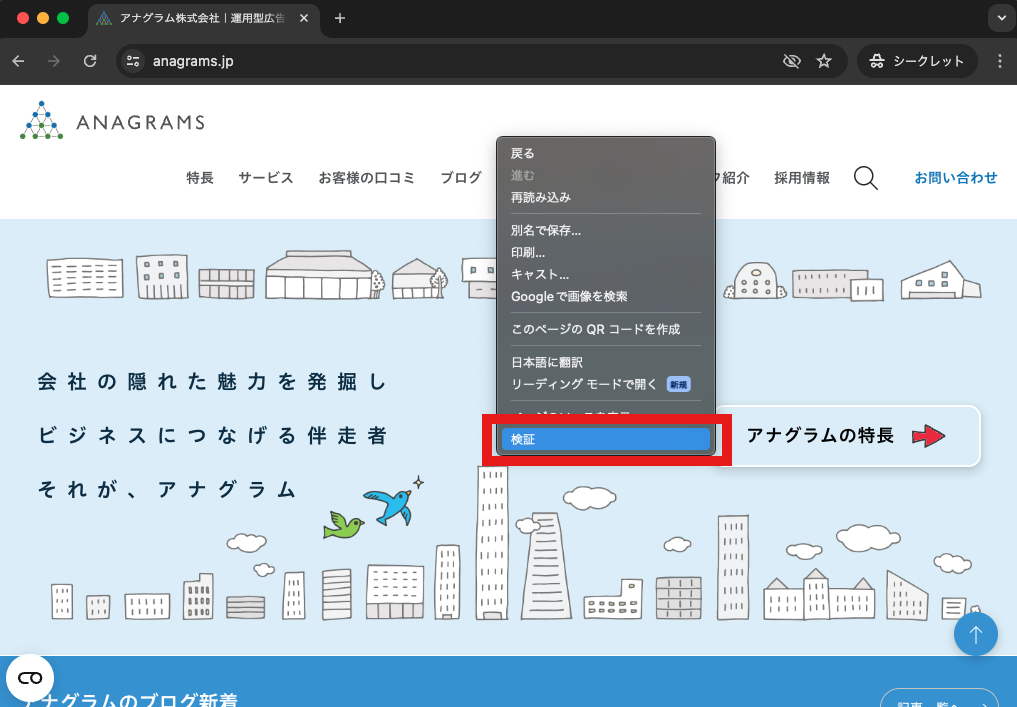Reload the page with refresh icon

90,61
